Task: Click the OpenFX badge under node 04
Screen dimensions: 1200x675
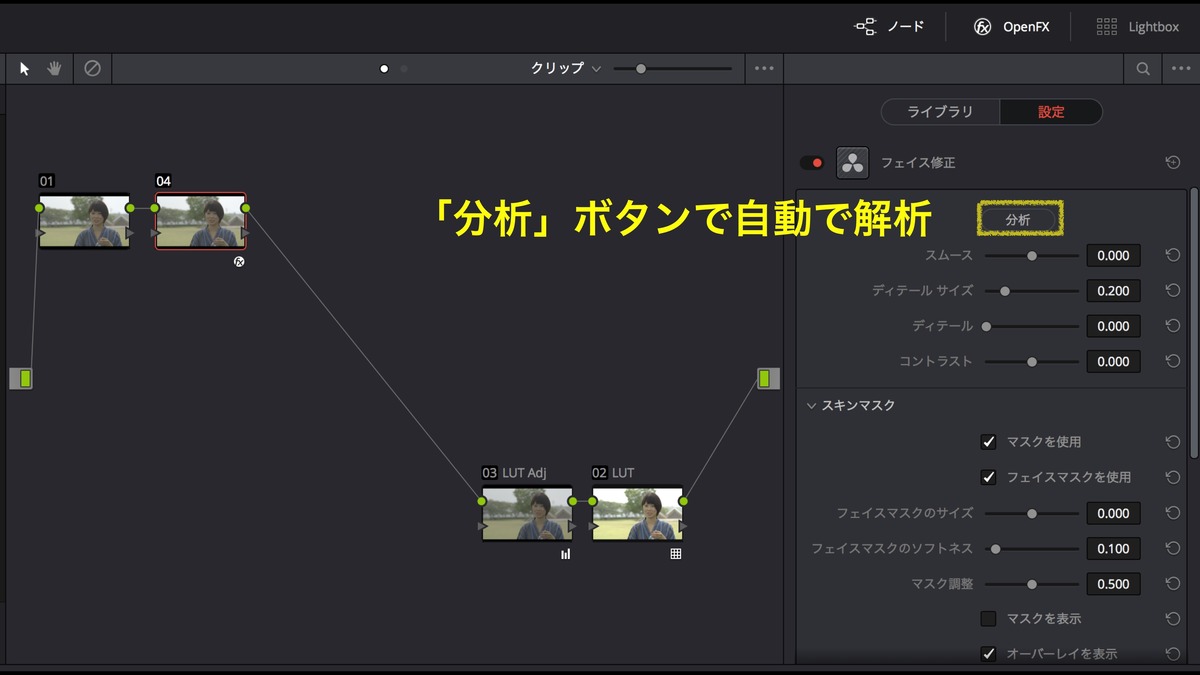Action: [239, 262]
